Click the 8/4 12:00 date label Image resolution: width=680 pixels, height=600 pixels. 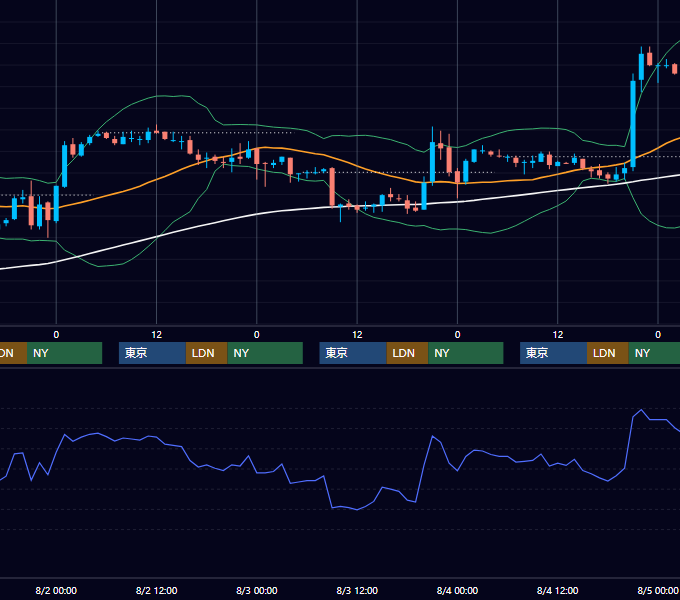point(557,590)
